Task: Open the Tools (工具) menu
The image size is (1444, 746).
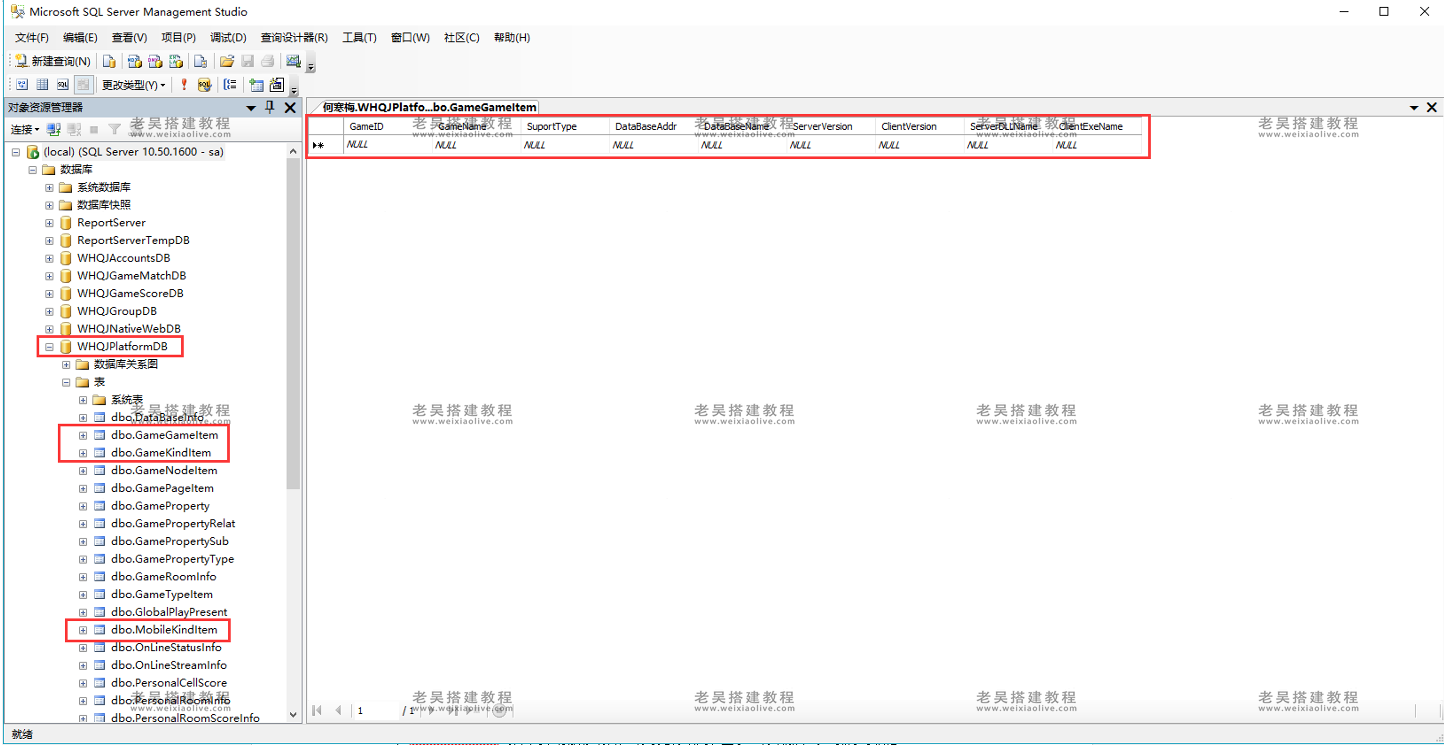Action: pos(359,38)
